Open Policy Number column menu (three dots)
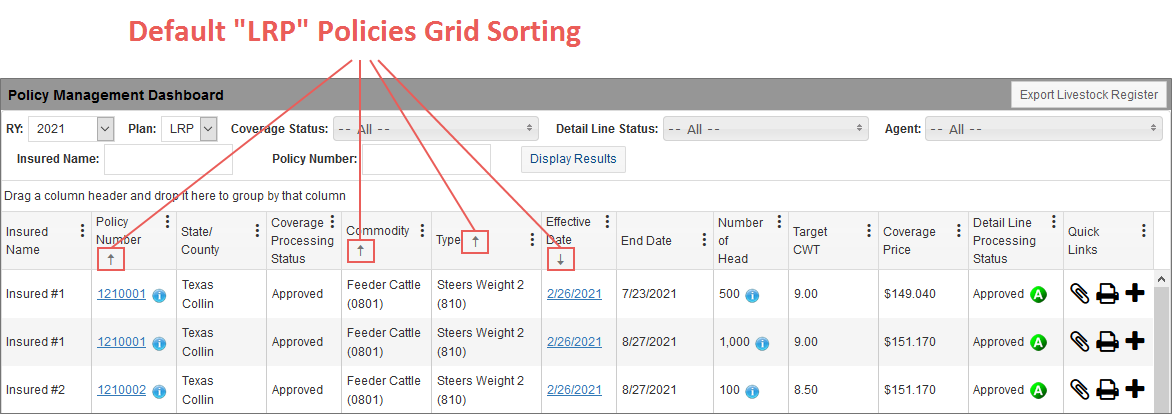The height and width of the screenshot is (414, 1172). pyautogui.click(x=167, y=222)
